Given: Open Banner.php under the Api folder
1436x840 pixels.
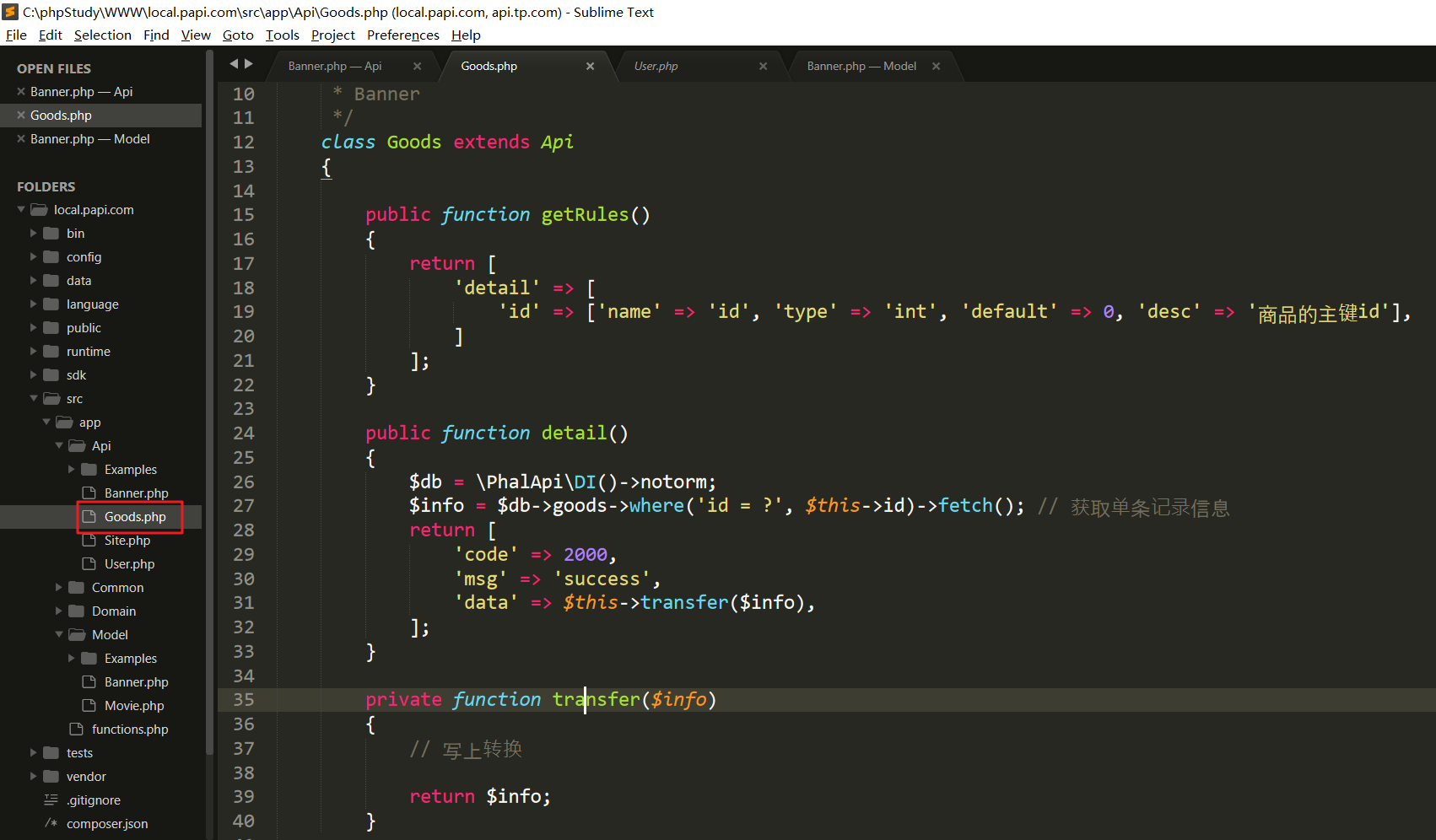Looking at the screenshot, I should [x=137, y=493].
